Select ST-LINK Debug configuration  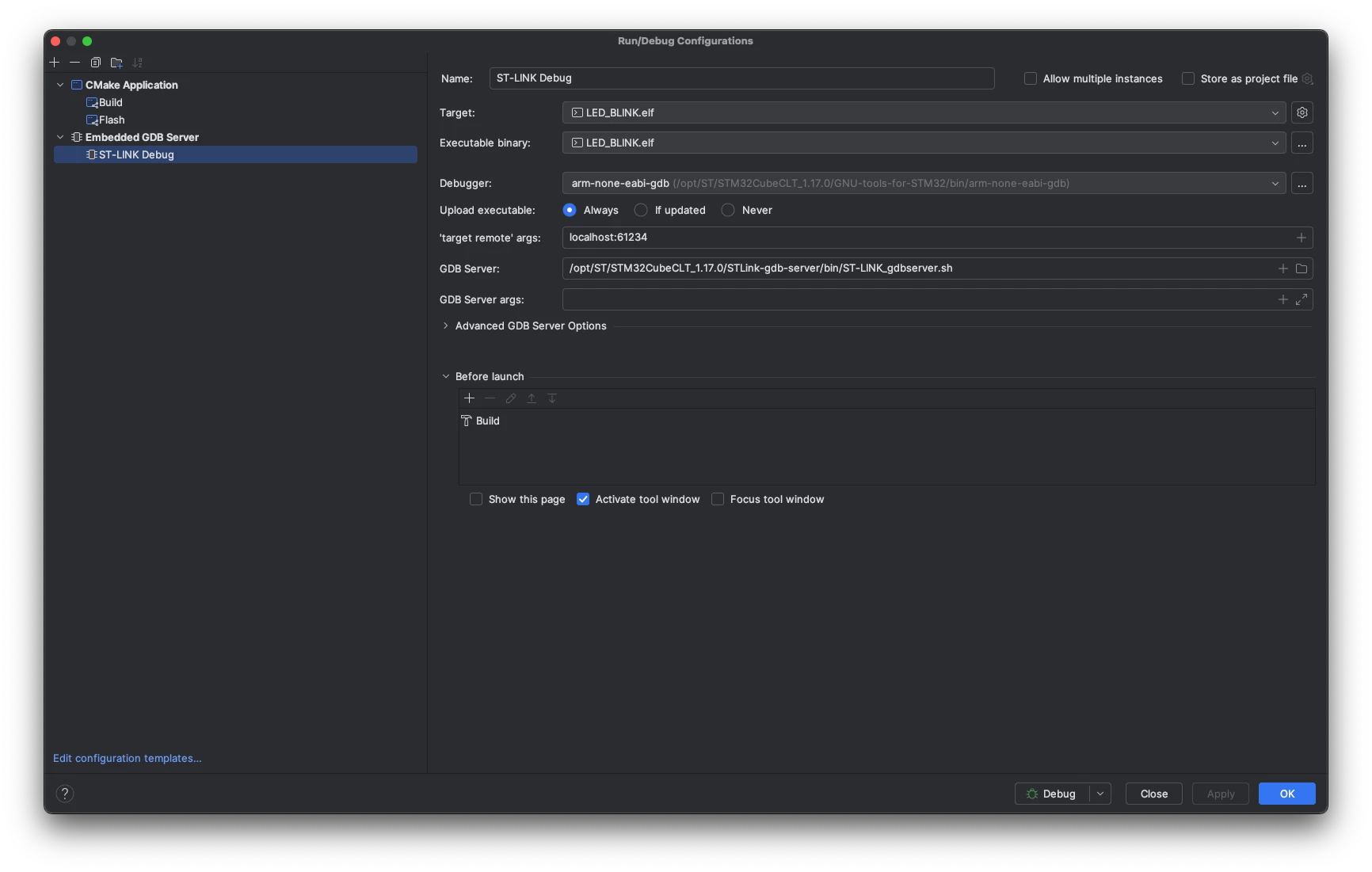(235, 154)
